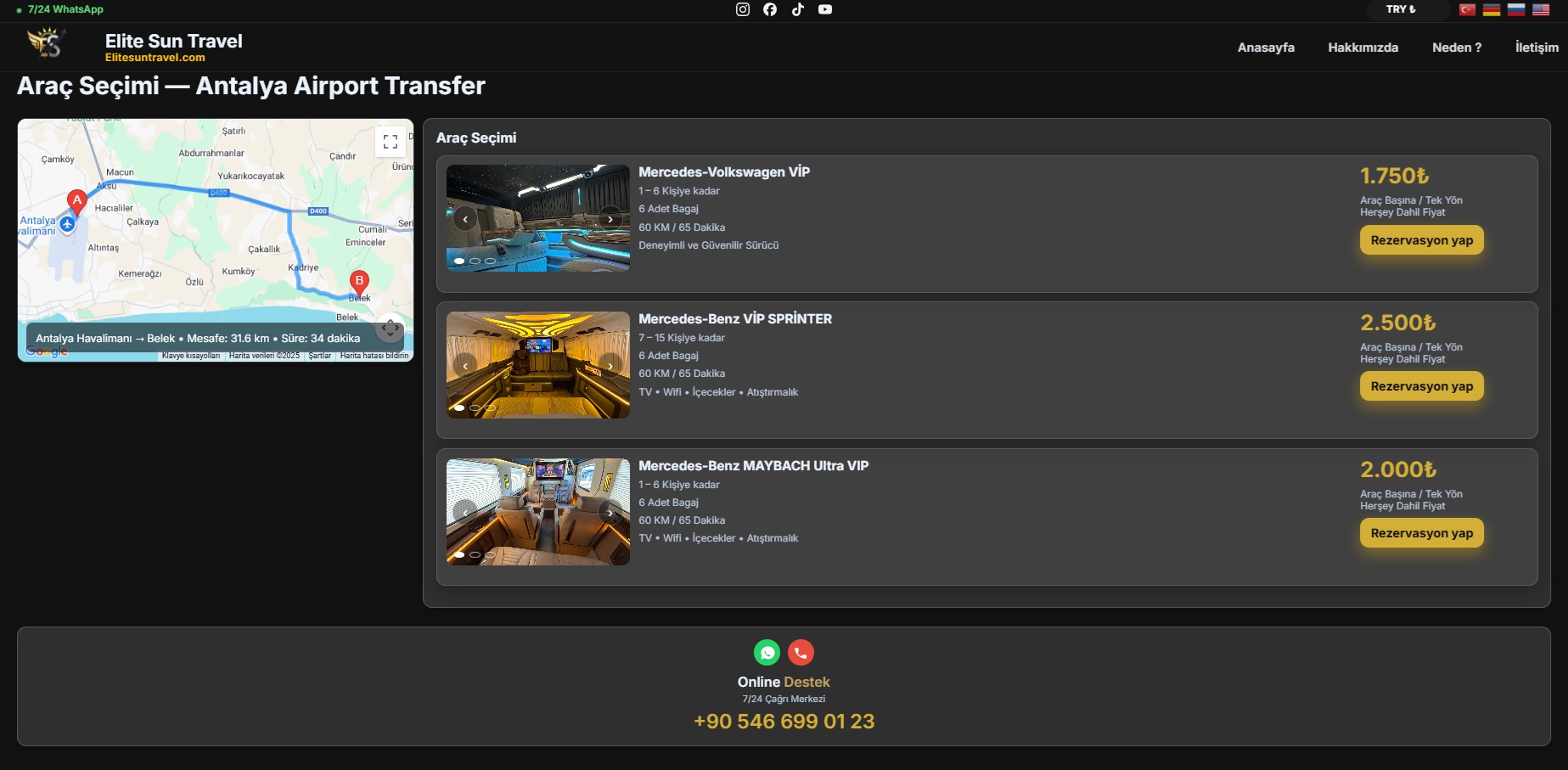The height and width of the screenshot is (770, 1568).
Task: Open the İletişim menu item
Action: pyautogui.click(x=1537, y=48)
